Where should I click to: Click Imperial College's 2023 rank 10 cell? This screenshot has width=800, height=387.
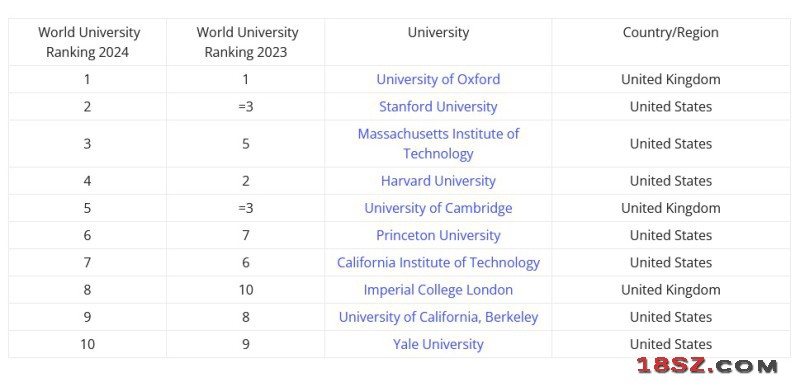click(x=246, y=290)
